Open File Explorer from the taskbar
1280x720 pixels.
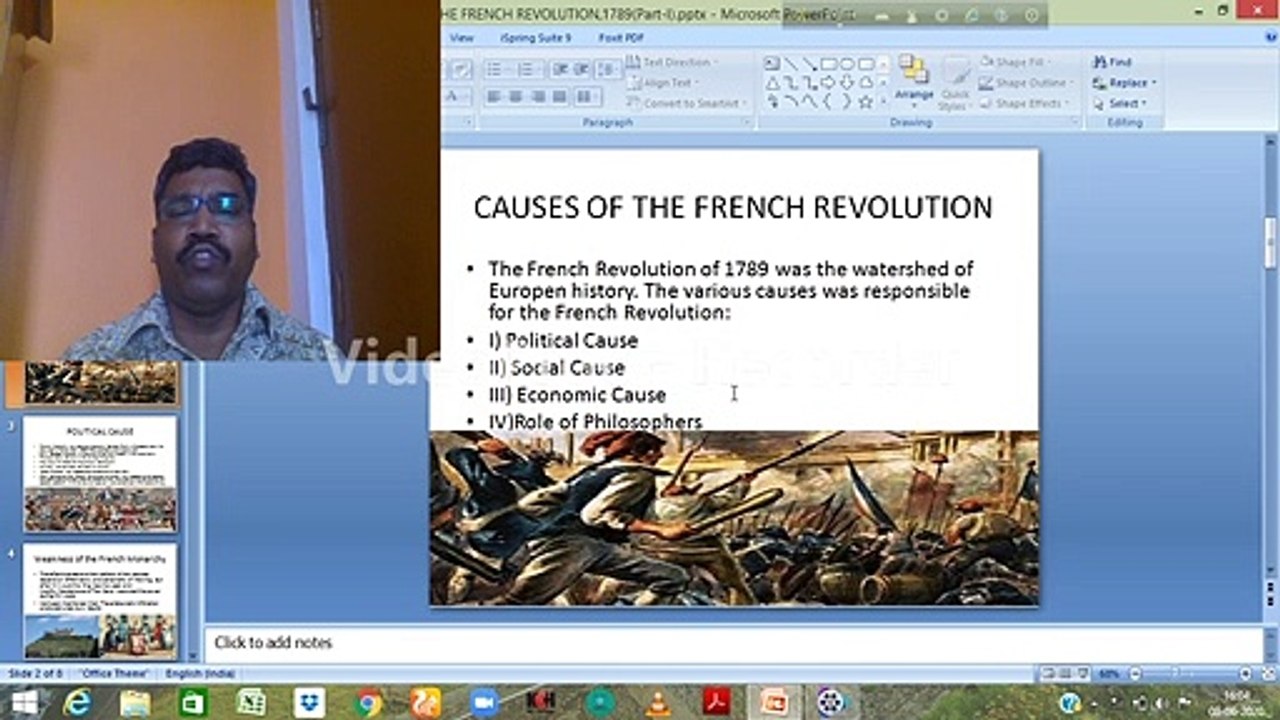click(135, 703)
